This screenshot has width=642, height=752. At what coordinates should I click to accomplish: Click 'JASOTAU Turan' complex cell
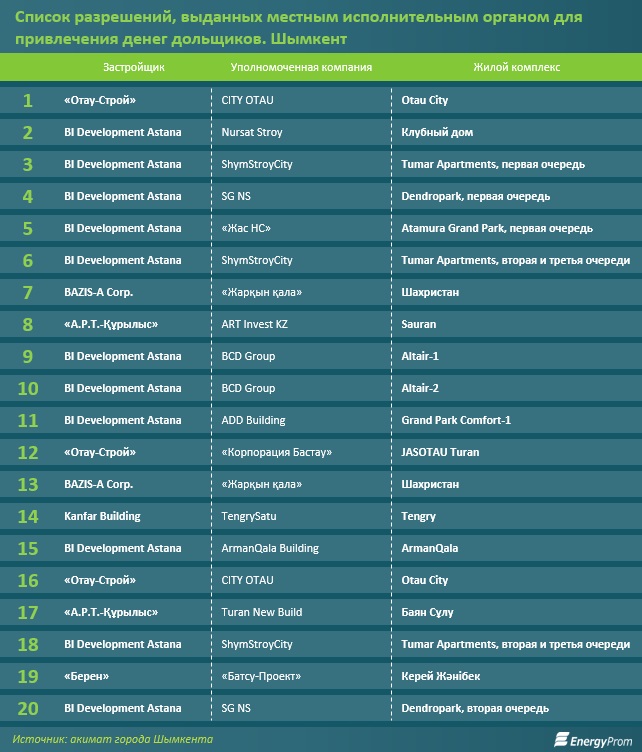(440, 452)
